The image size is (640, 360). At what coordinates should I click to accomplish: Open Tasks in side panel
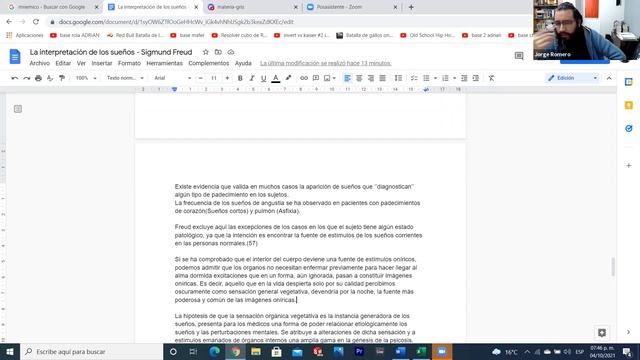[x=629, y=129]
